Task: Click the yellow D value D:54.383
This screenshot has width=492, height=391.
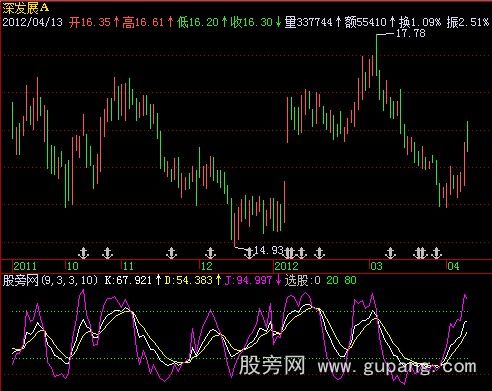Action: pos(188,280)
